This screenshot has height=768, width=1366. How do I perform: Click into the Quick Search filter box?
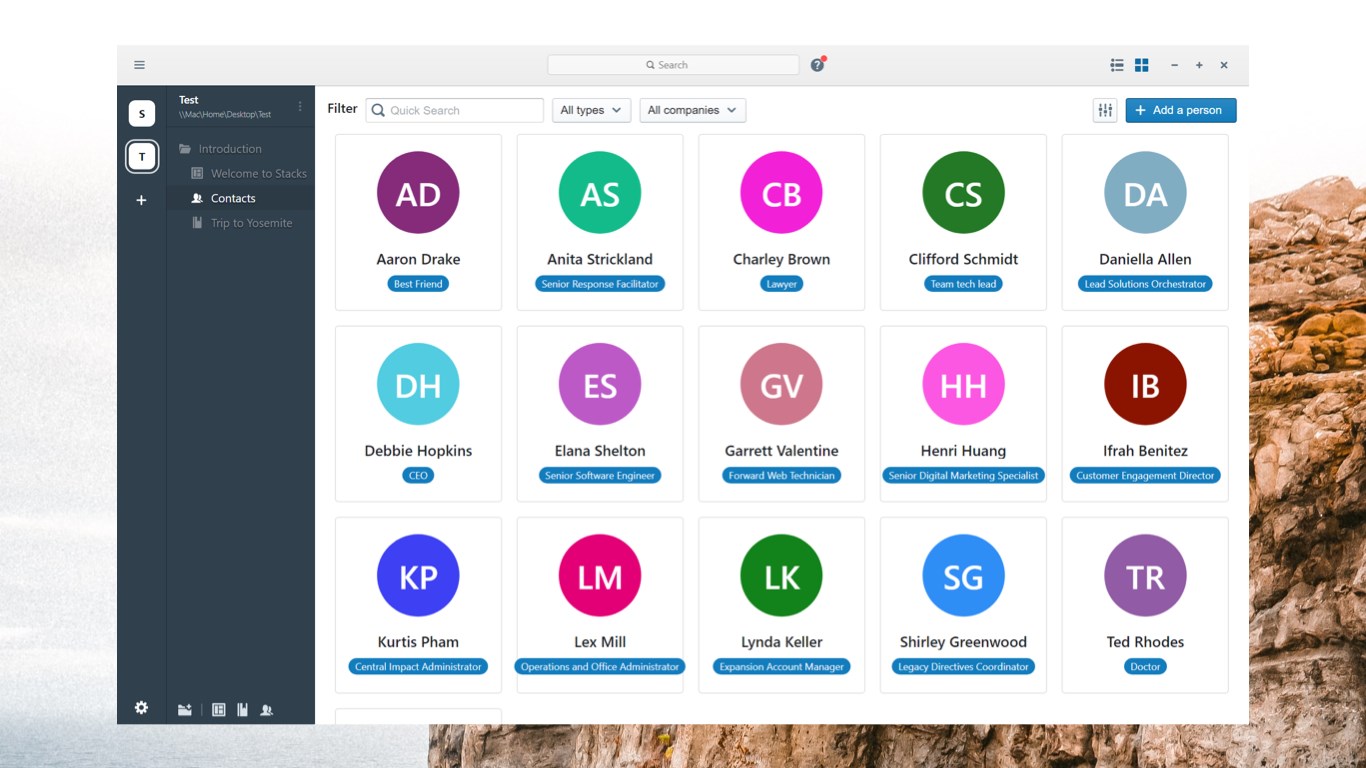455,110
